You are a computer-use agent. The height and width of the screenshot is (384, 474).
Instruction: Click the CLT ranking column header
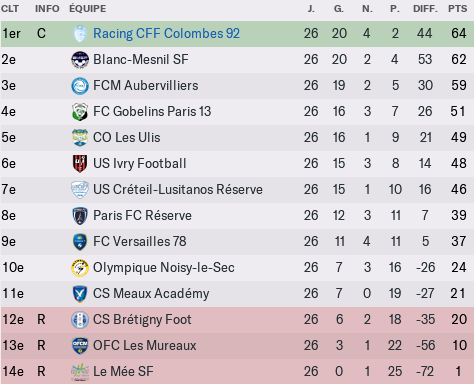pyautogui.click(x=10, y=8)
